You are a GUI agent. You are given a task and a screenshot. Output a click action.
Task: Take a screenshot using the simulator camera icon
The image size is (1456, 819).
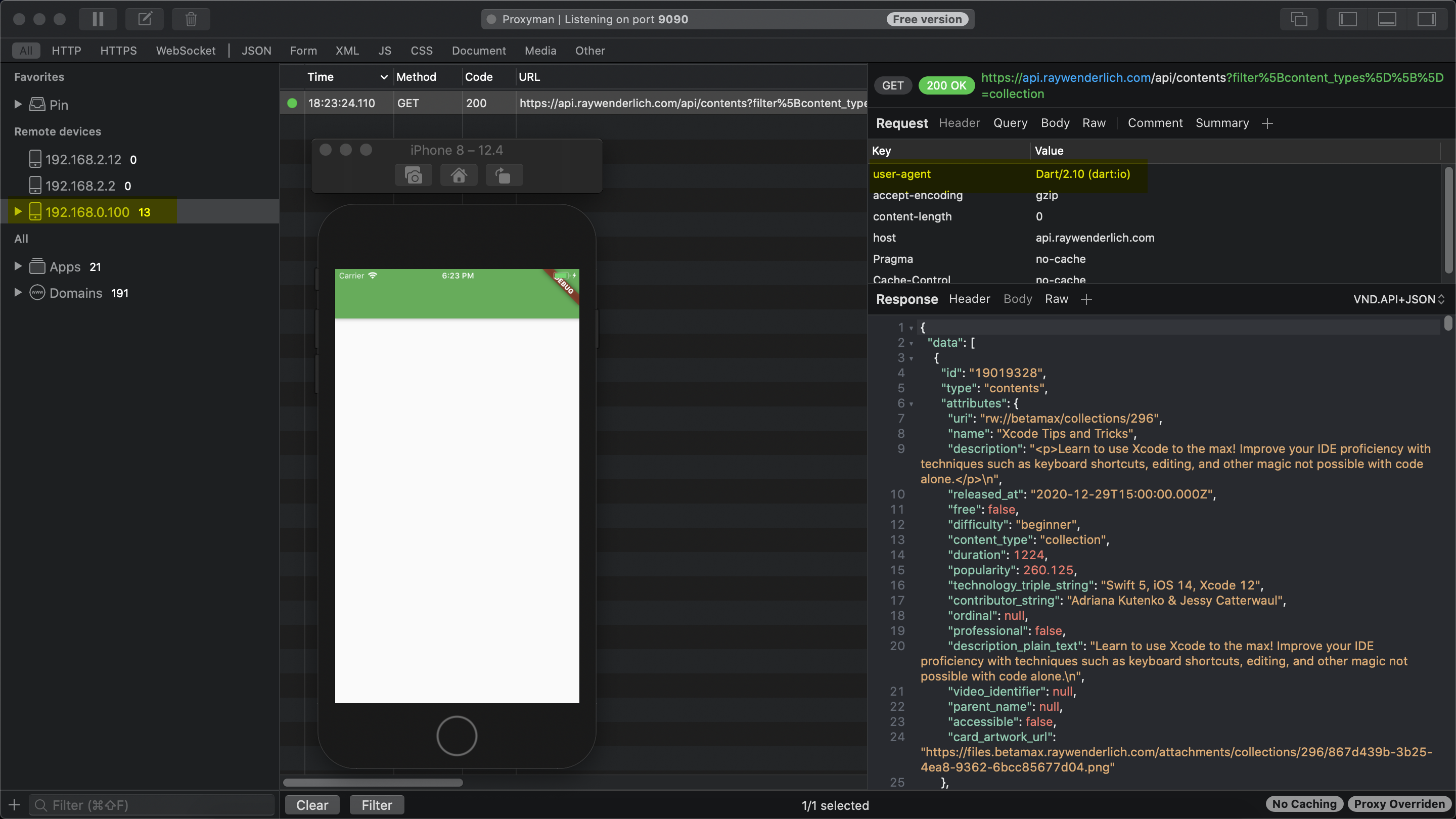pyautogui.click(x=413, y=174)
